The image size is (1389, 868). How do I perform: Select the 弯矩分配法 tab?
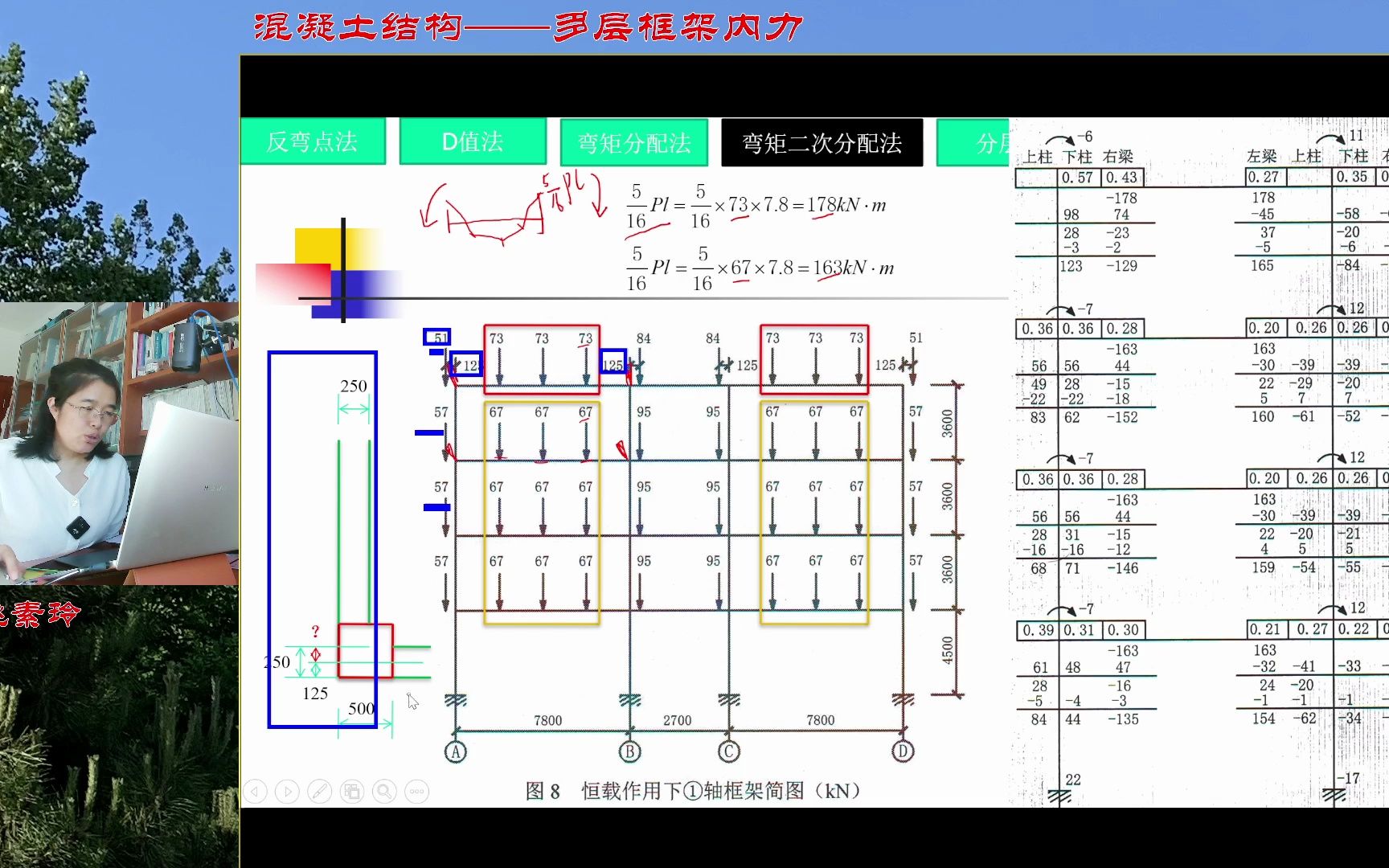click(634, 142)
